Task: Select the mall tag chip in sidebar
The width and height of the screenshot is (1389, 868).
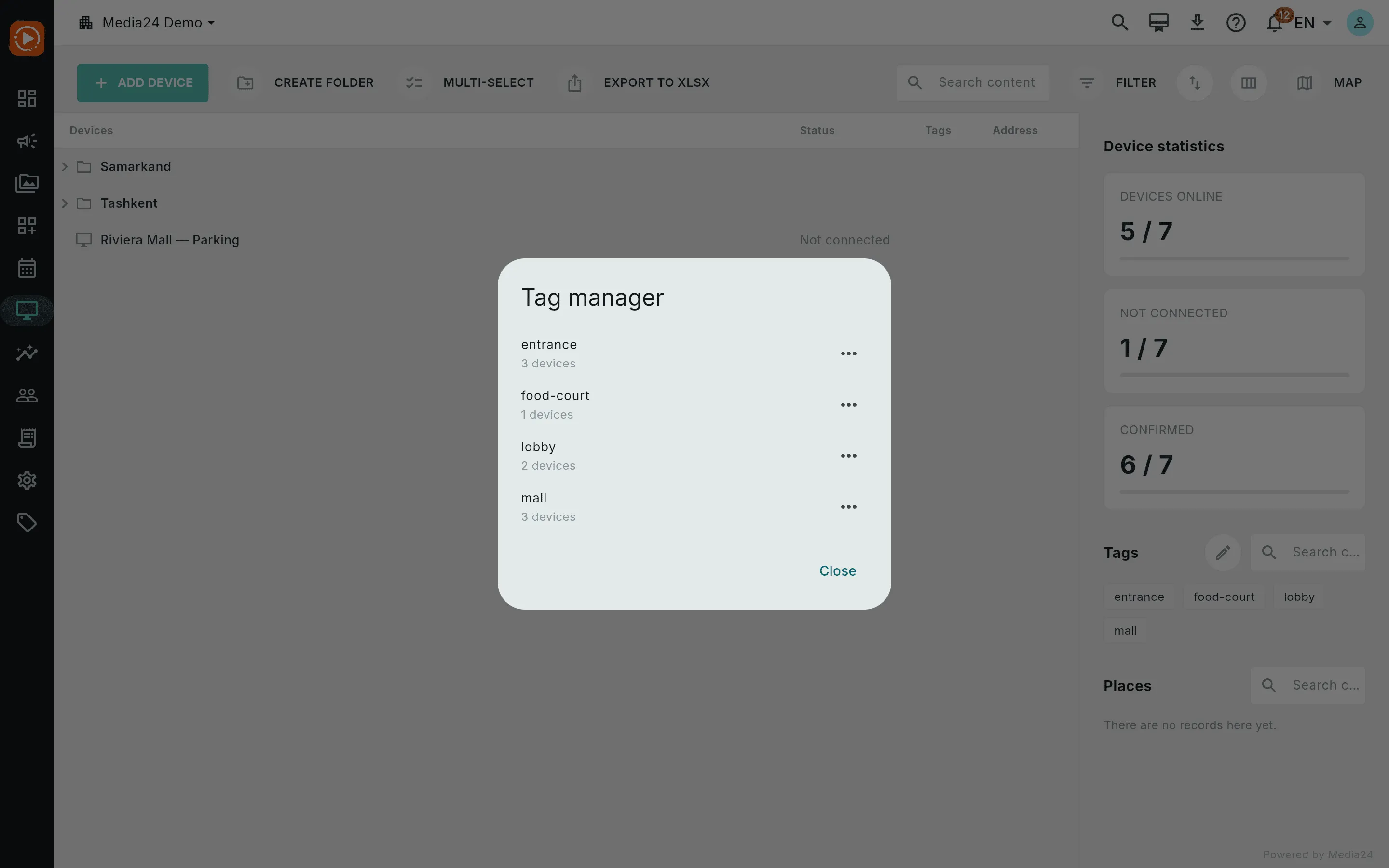Action: (x=1125, y=631)
